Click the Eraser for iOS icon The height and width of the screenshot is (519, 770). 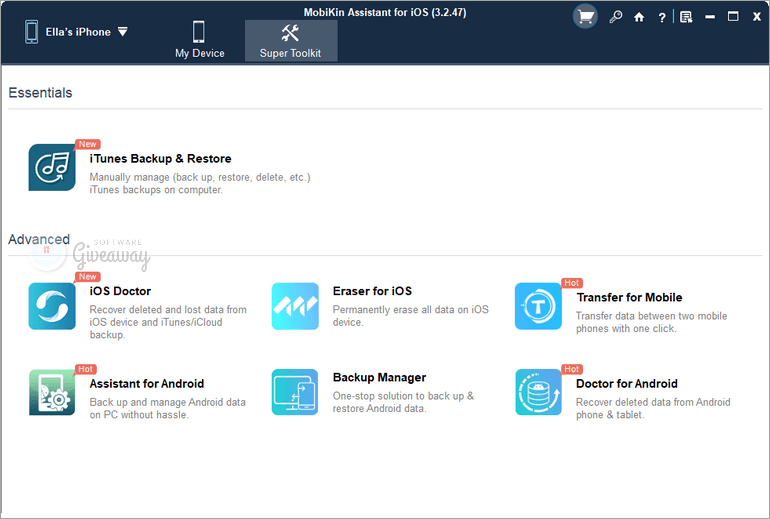click(x=295, y=306)
